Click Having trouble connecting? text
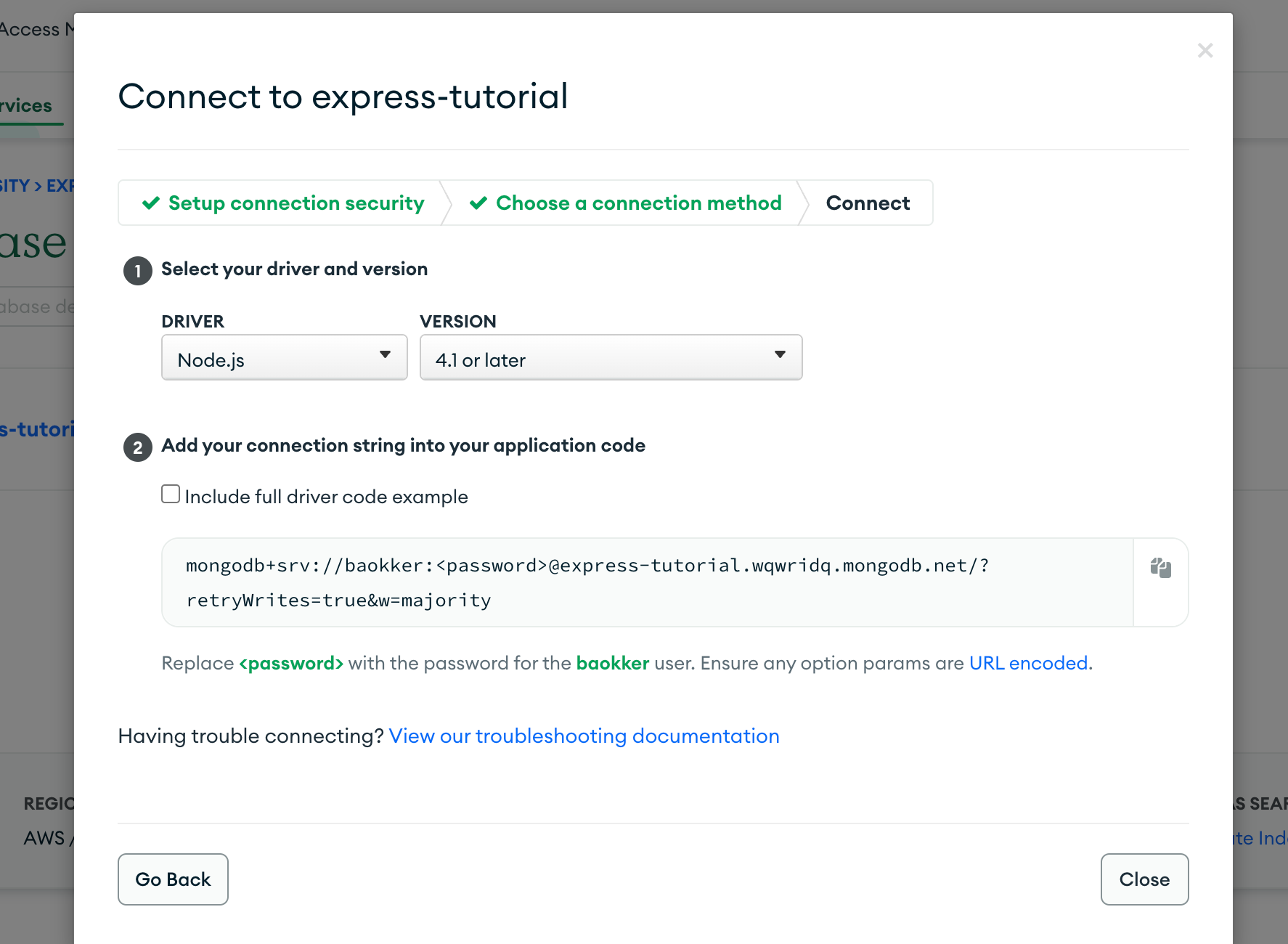The width and height of the screenshot is (1288, 944). point(251,736)
